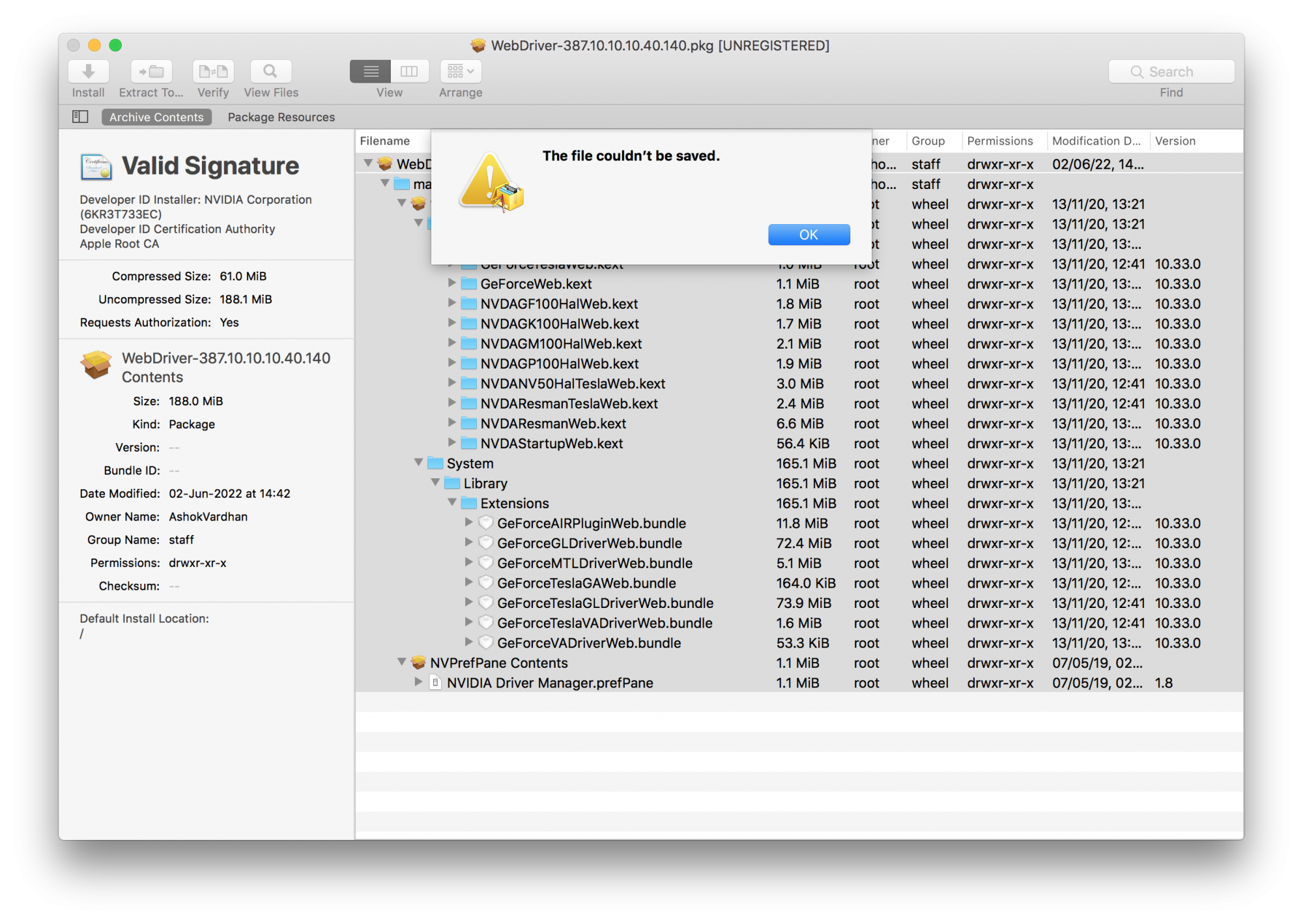The height and width of the screenshot is (924, 1303).
Task: Expand NVDAResmanWeb.kext folder
Action: 451,423
